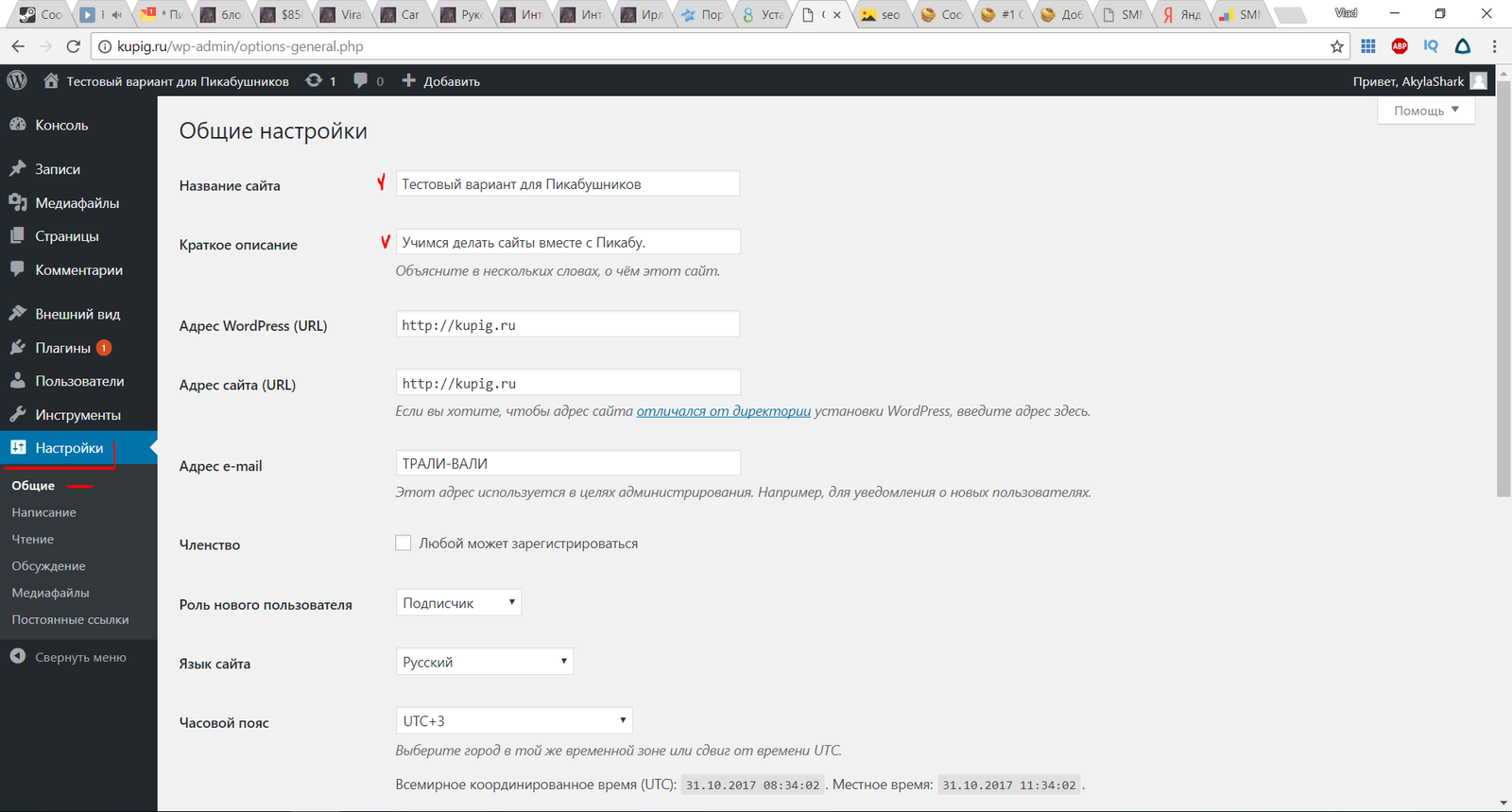The width and height of the screenshot is (1512, 812).
Task: Click the Адрес e-mail input field
Action: tap(567, 463)
